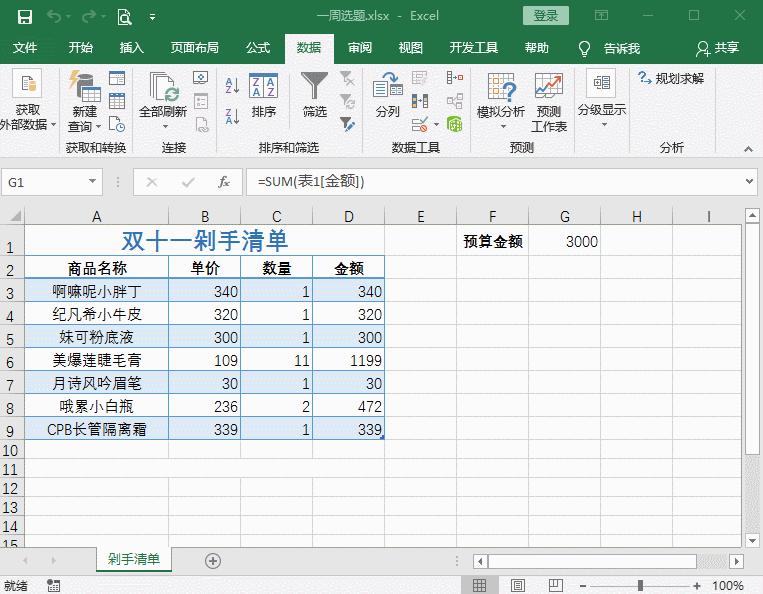Click the 告诉我 search box
This screenshot has width=763, height=594.
click(x=609, y=48)
